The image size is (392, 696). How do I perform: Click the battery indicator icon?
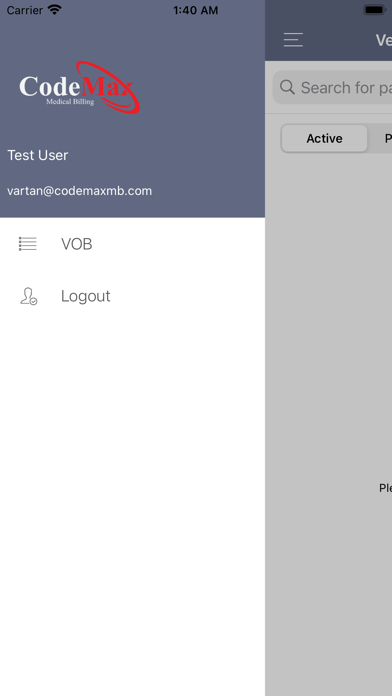377,10
